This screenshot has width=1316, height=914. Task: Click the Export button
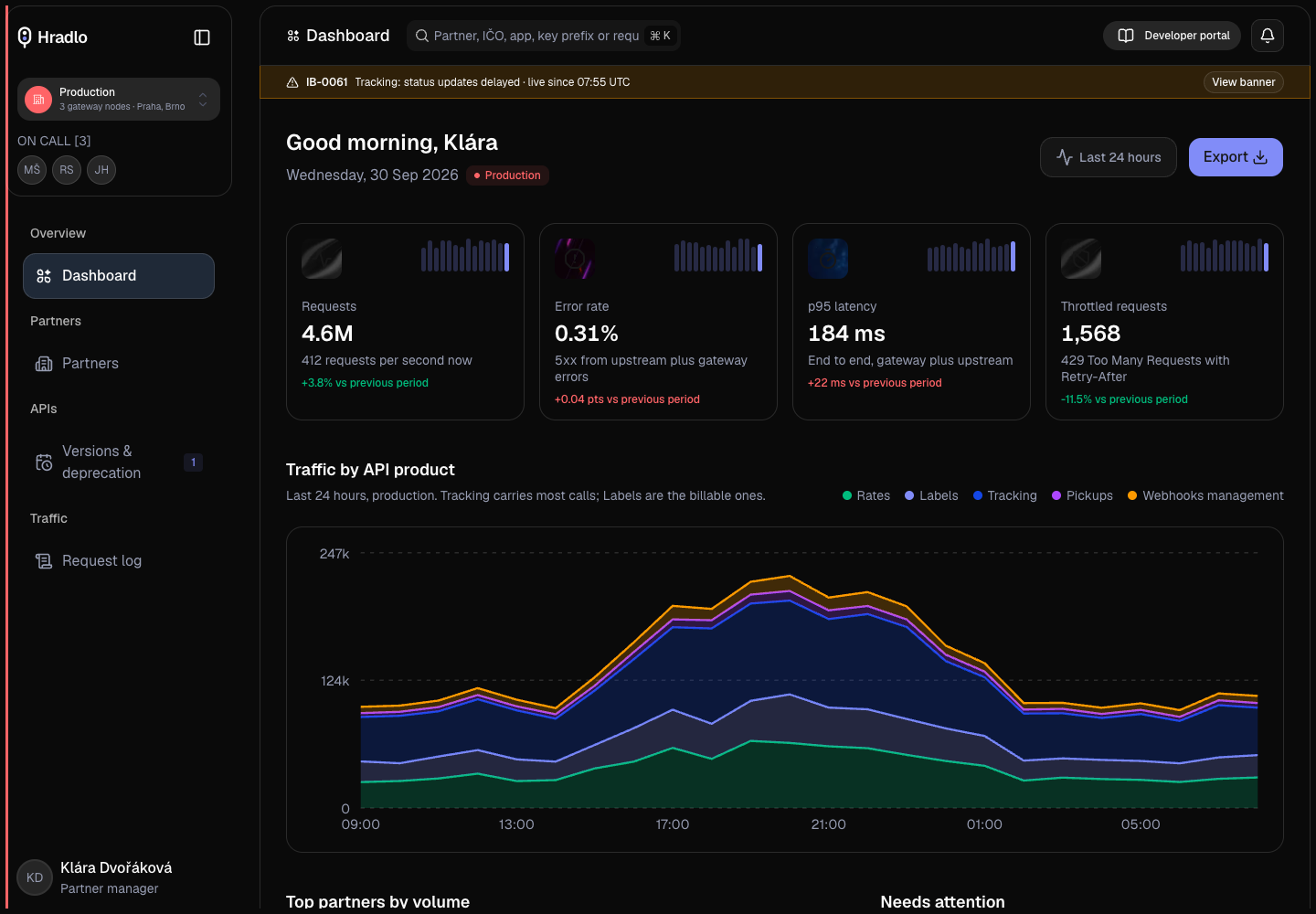1236,157
